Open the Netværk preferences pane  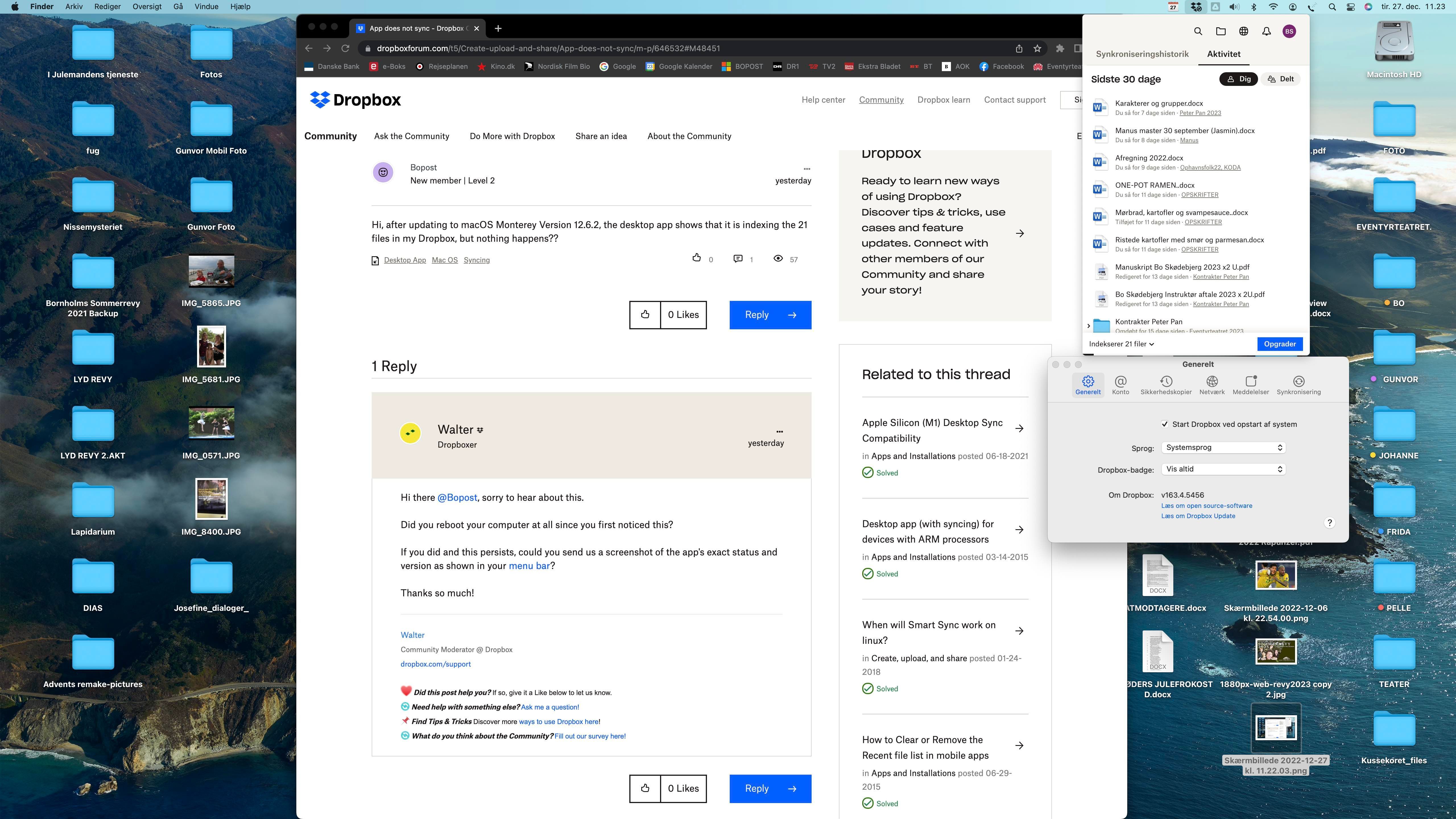(1212, 386)
